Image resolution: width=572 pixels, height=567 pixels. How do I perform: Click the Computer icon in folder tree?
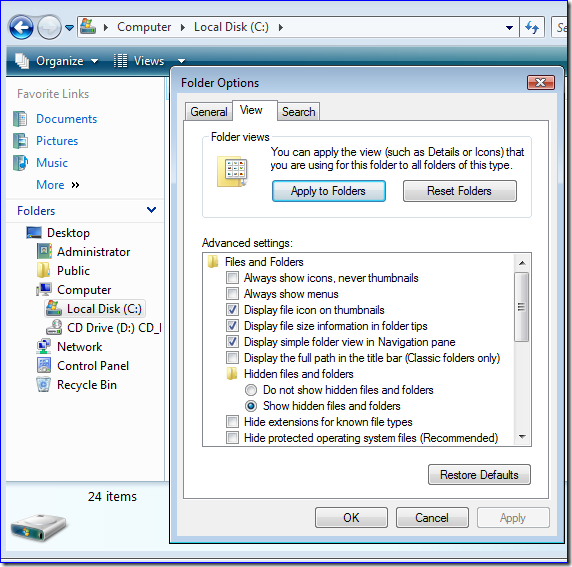click(x=44, y=289)
